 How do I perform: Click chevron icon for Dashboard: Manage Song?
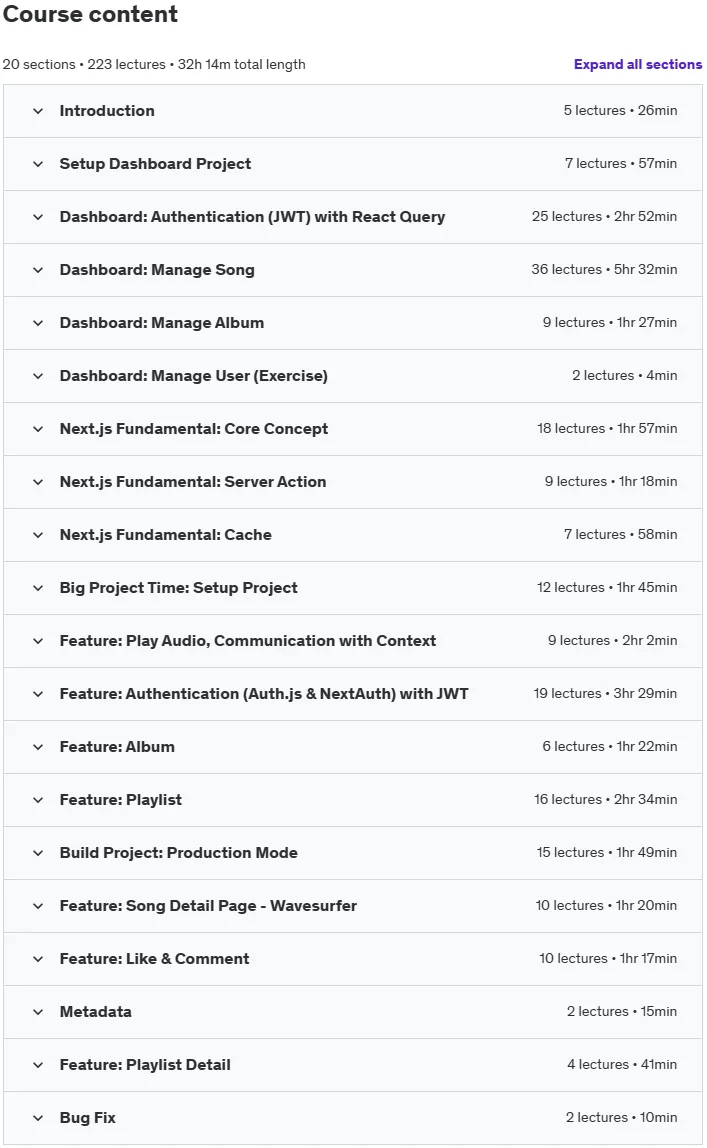click(38, 270)
